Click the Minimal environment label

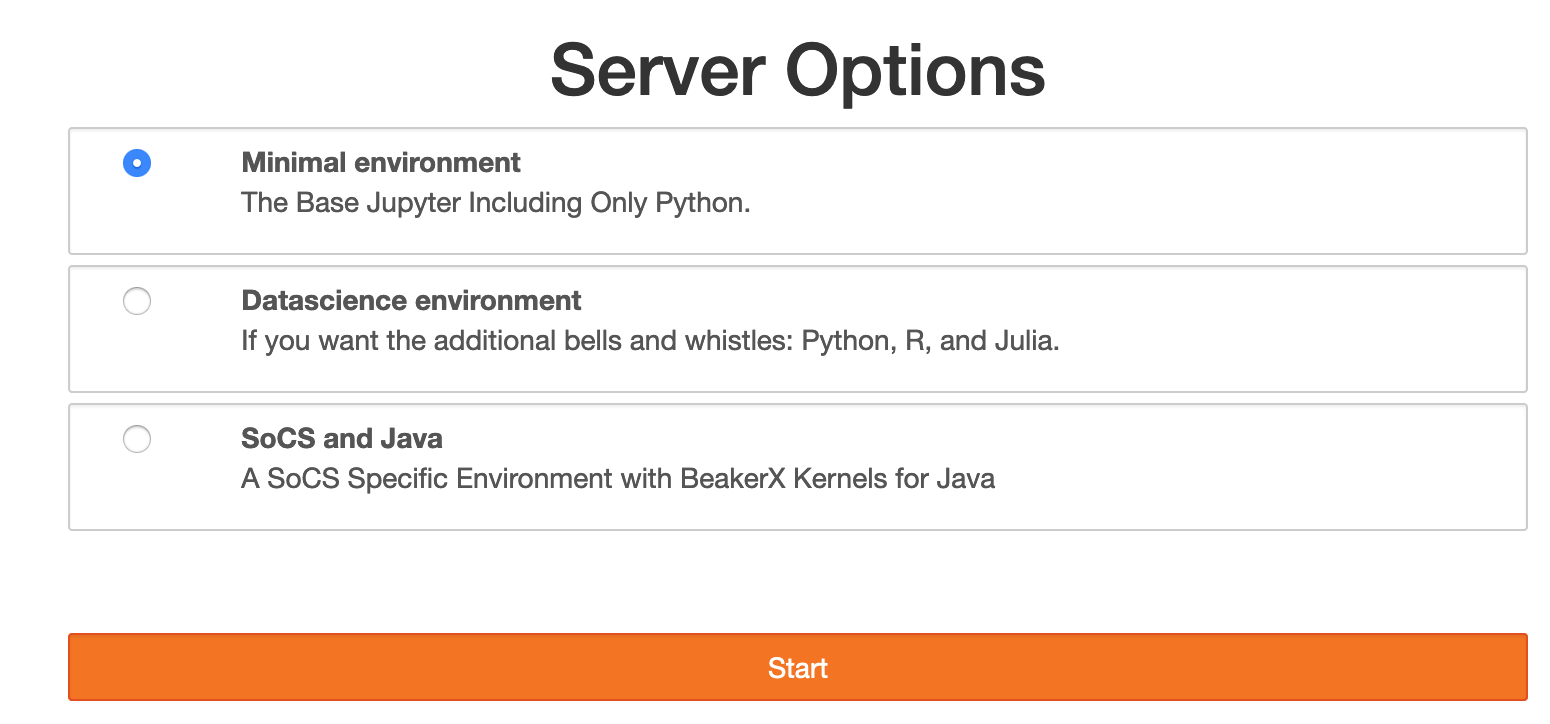(380, 162)
